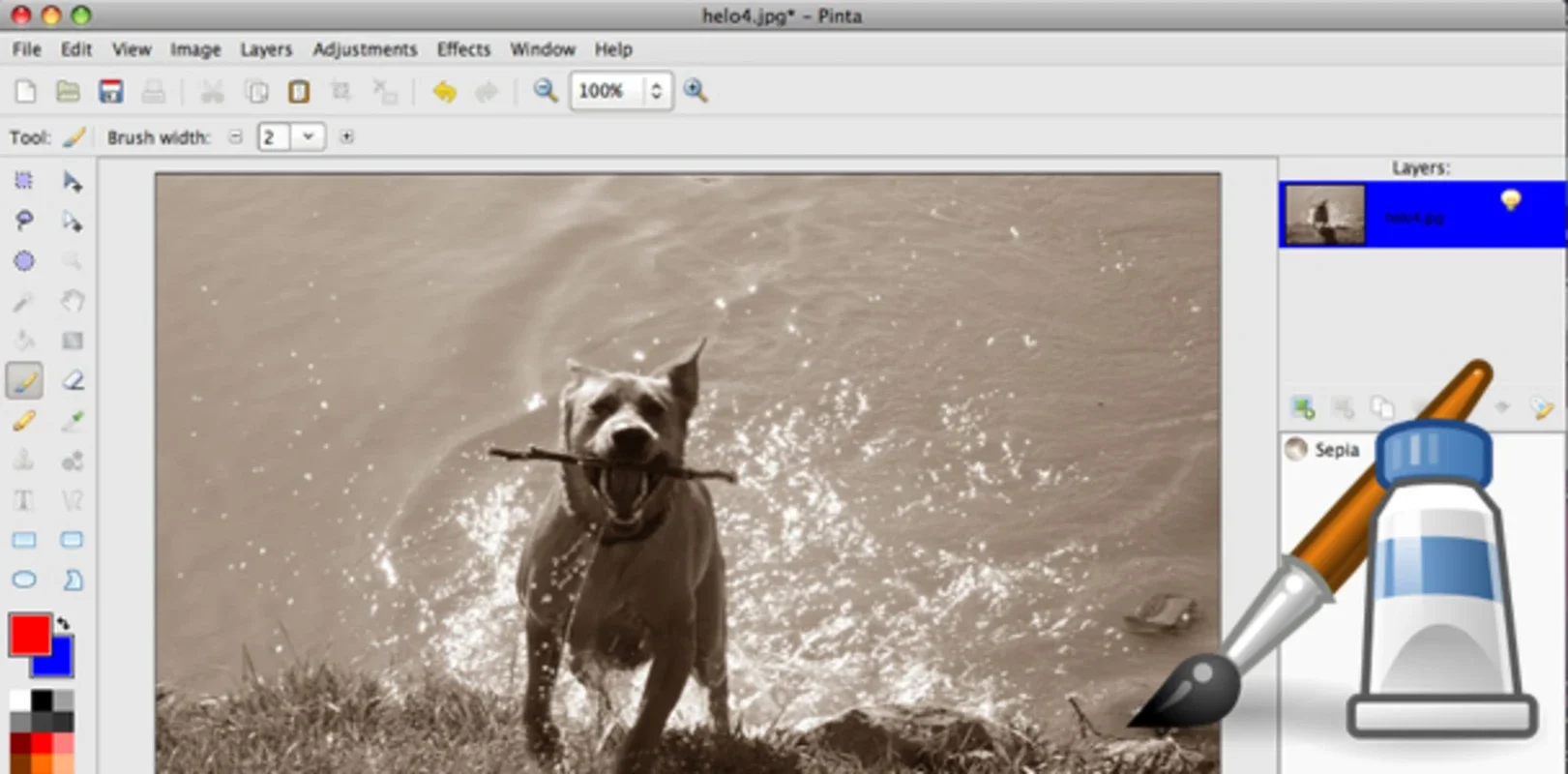
Task: Select the Gradient tool
Action: (x=73, y=341)
